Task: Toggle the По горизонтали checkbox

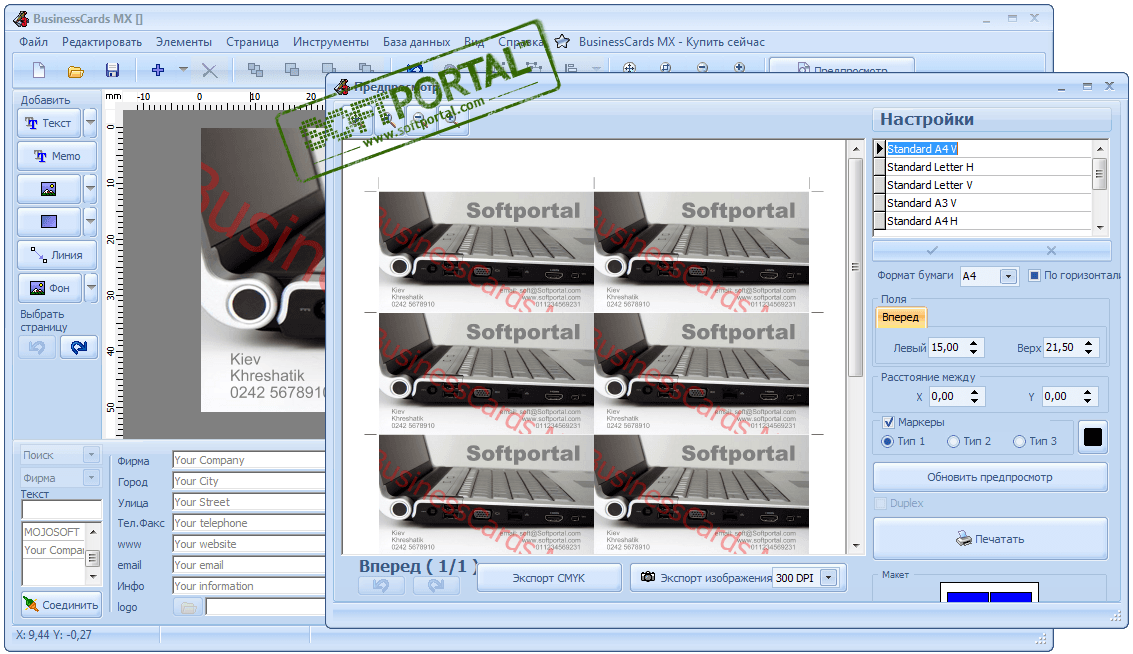Action: 1034,275
